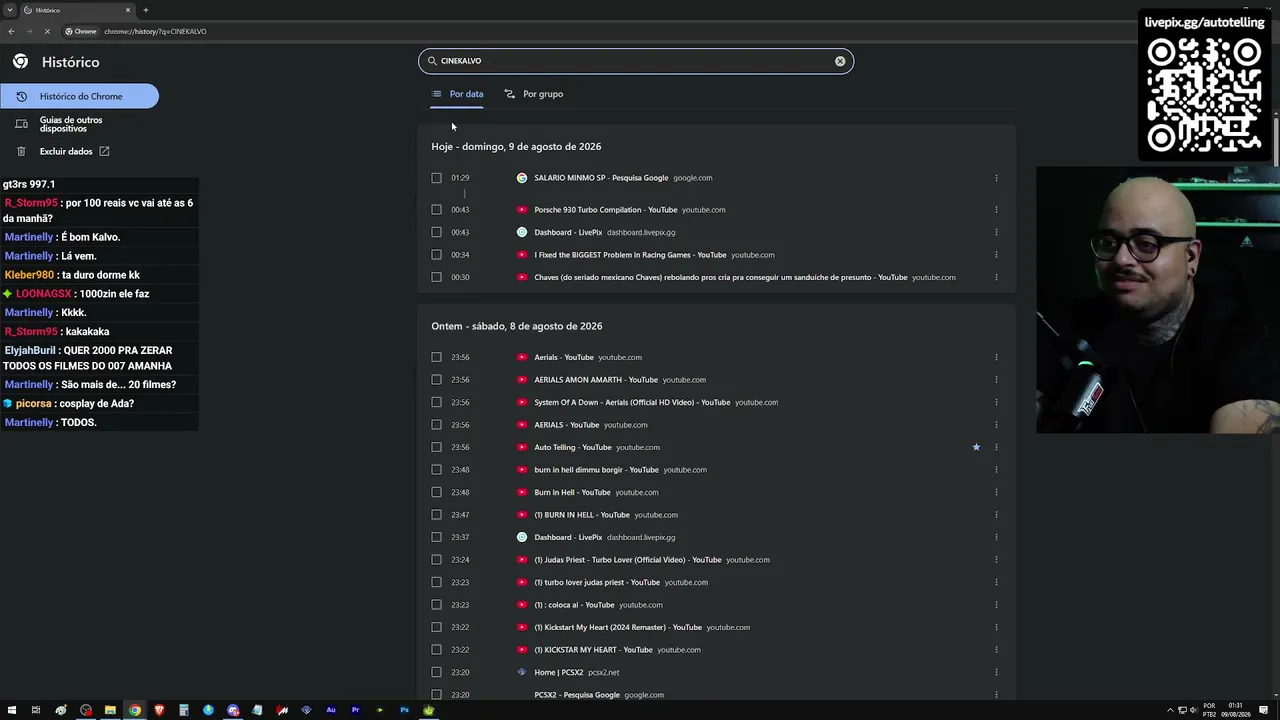Open (1) : coloca aí - YouTube link
This screenshot has height=720, width=1280.
tap(574, 605)
